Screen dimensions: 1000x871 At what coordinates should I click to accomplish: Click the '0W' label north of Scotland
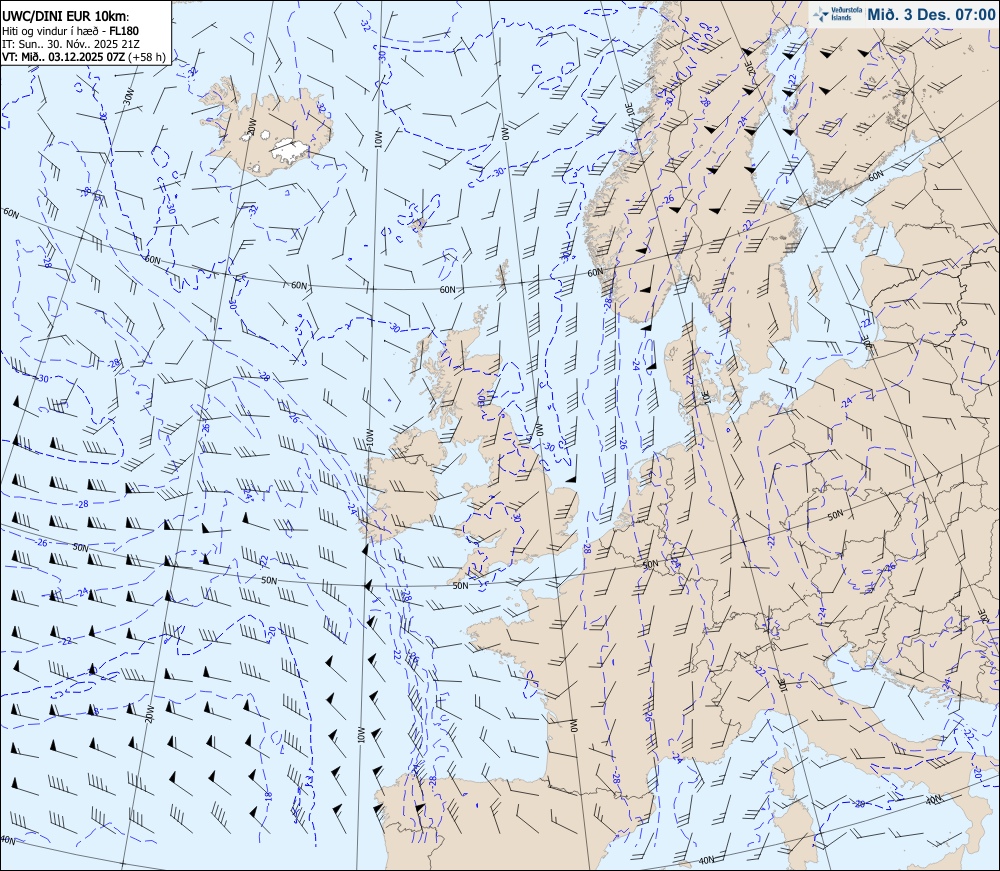(x=505, y=133)
